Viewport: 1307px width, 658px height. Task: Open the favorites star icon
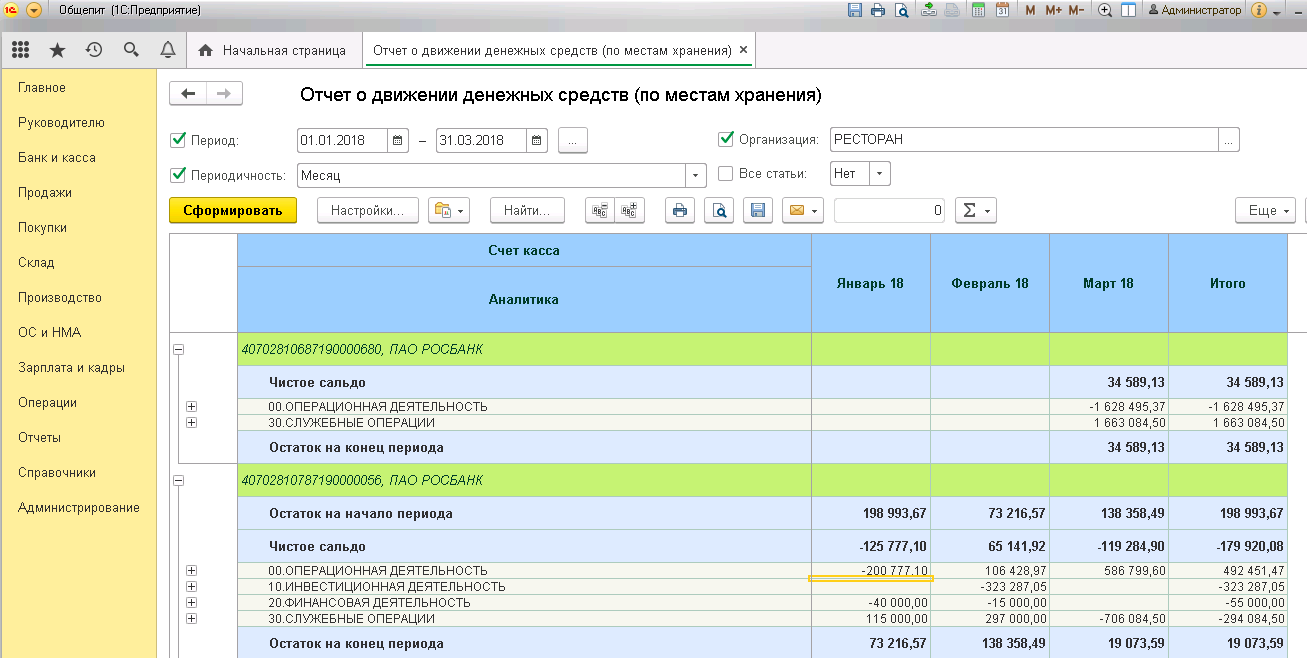point(57,50)
